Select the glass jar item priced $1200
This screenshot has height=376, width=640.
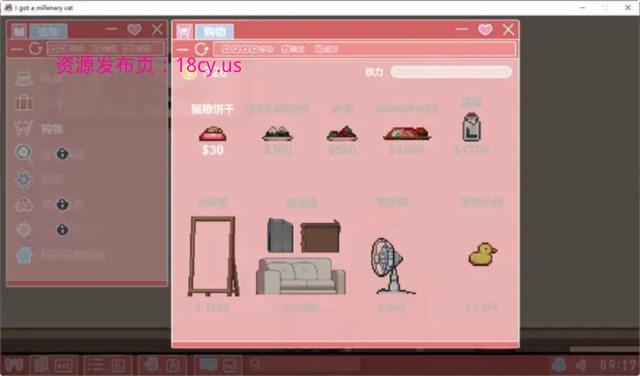coord(472,127)
